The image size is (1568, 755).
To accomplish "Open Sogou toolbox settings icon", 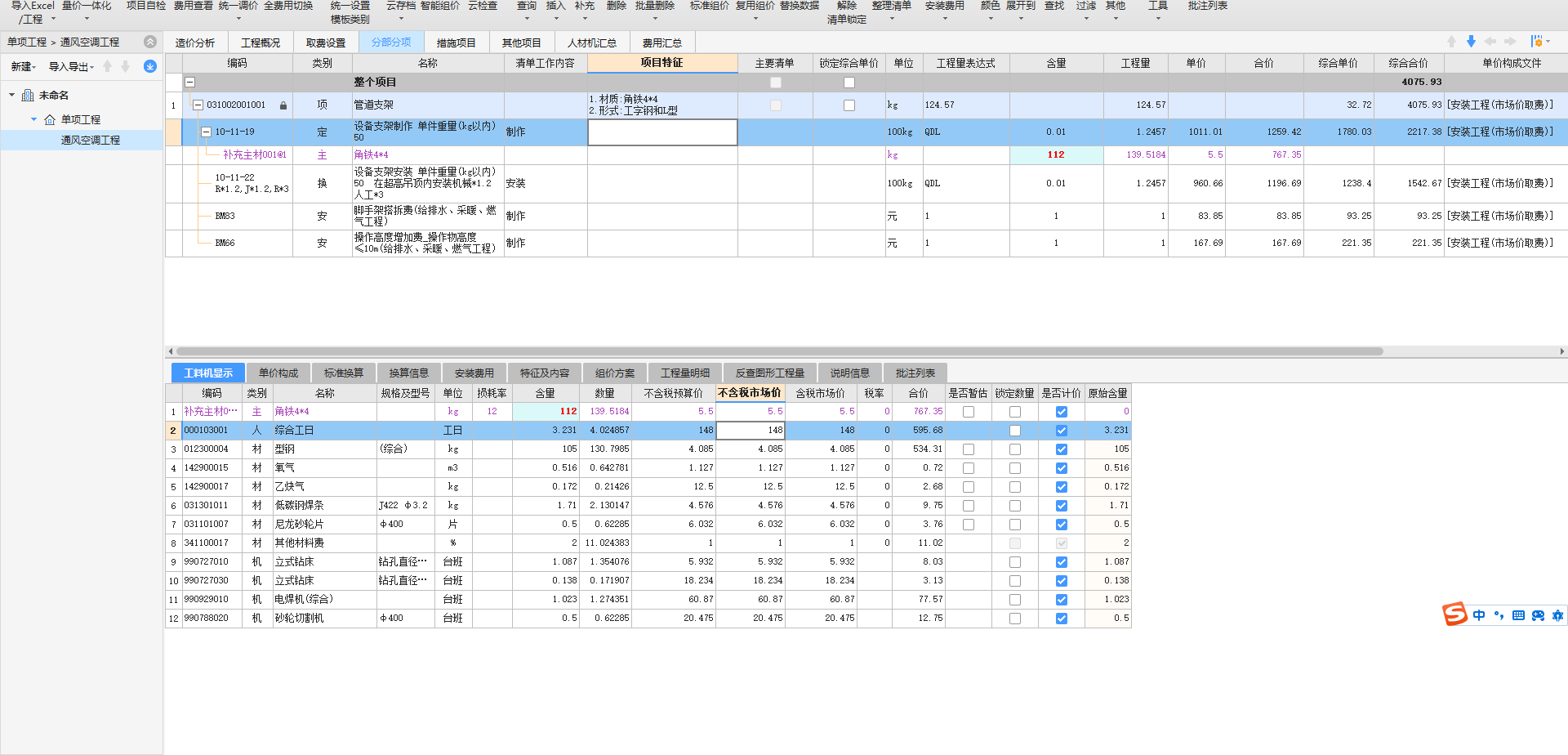I will point(1557,615).
